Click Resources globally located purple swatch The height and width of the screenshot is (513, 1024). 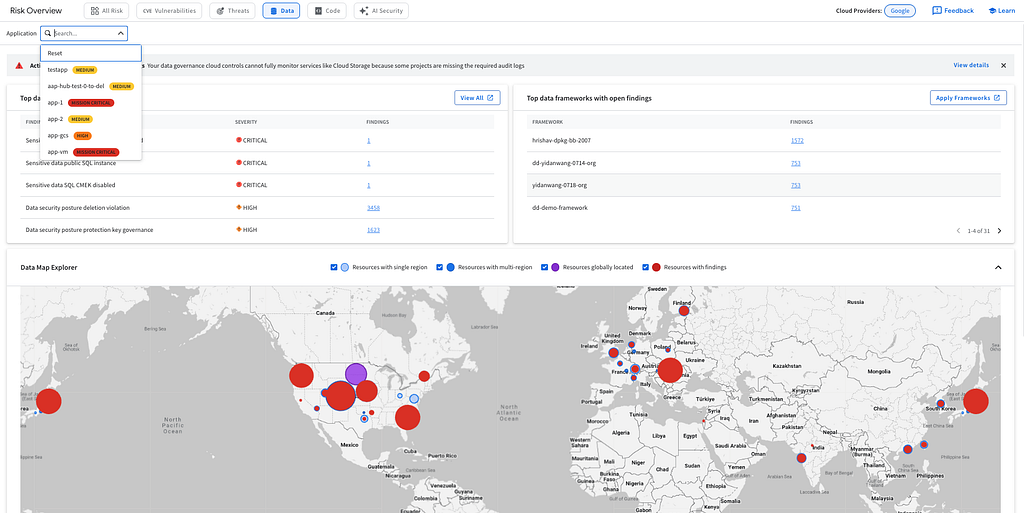pos(555,267)
